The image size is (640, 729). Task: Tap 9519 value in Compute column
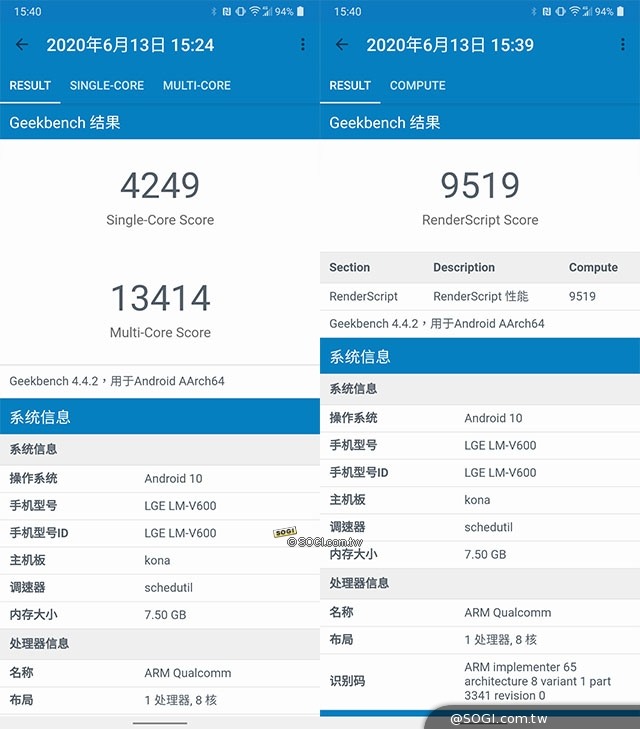(x=582, y=296)
